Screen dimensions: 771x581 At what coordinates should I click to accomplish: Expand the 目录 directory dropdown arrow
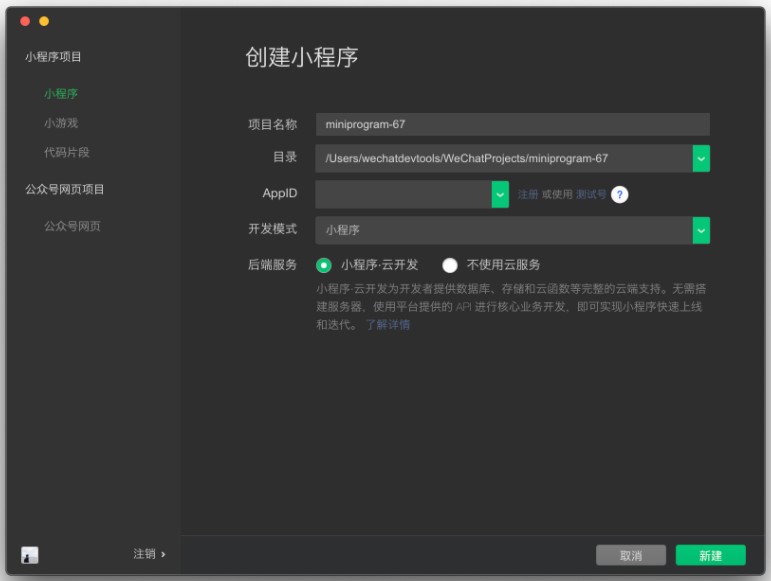701,158
